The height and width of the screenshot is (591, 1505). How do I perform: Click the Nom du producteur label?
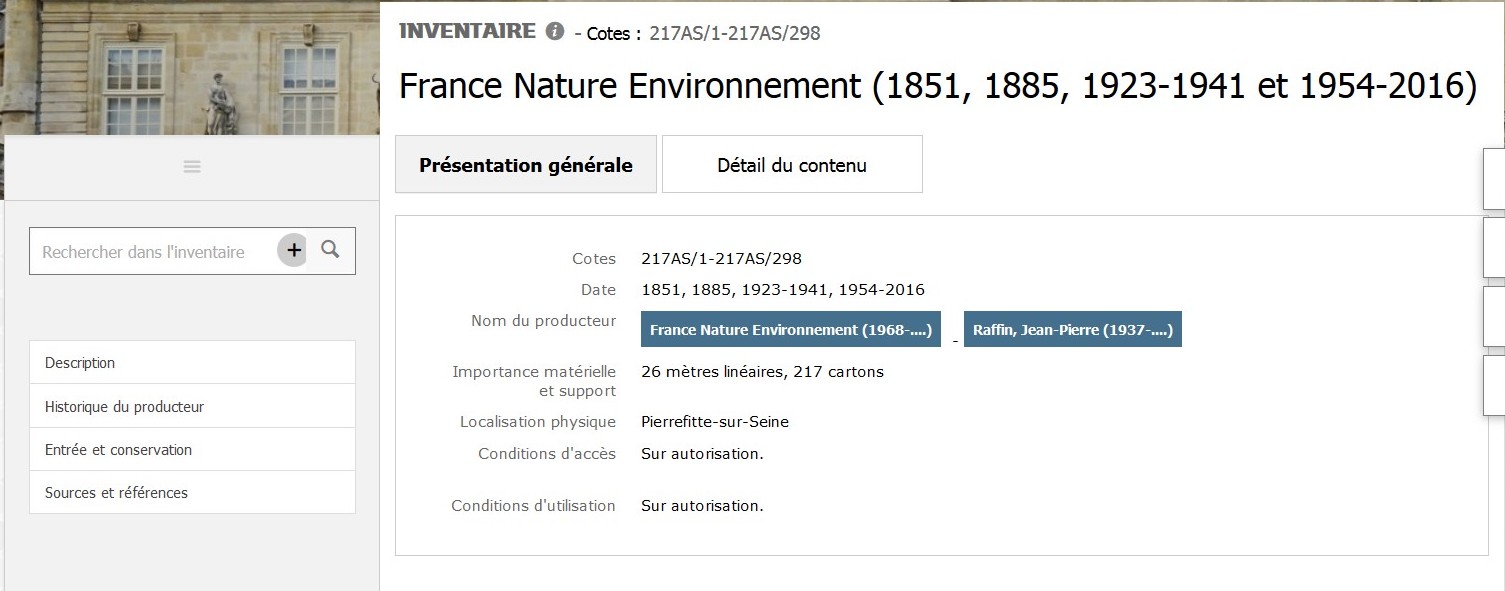(x=544, y=321)
